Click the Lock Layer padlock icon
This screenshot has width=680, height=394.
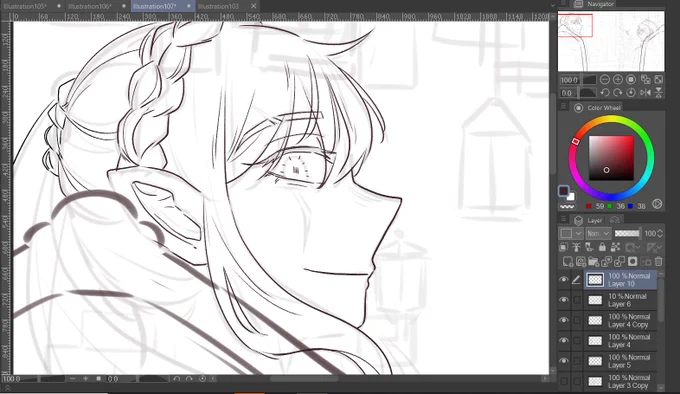pos(602,247)
